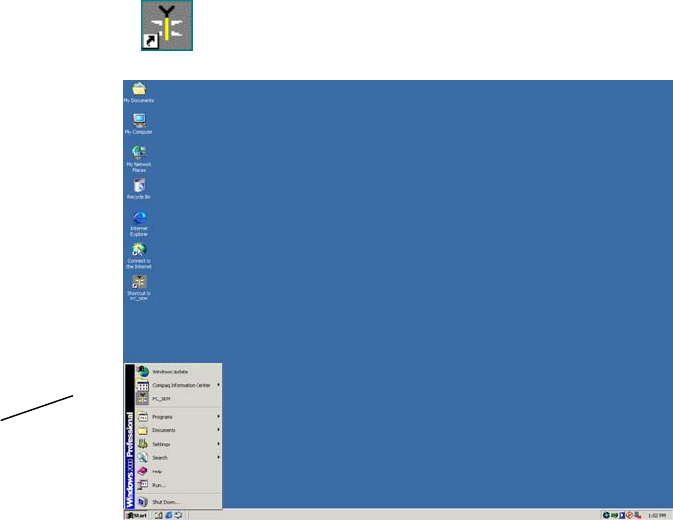
Task: Expand the Programs submenu
Action: pos(179,417)
